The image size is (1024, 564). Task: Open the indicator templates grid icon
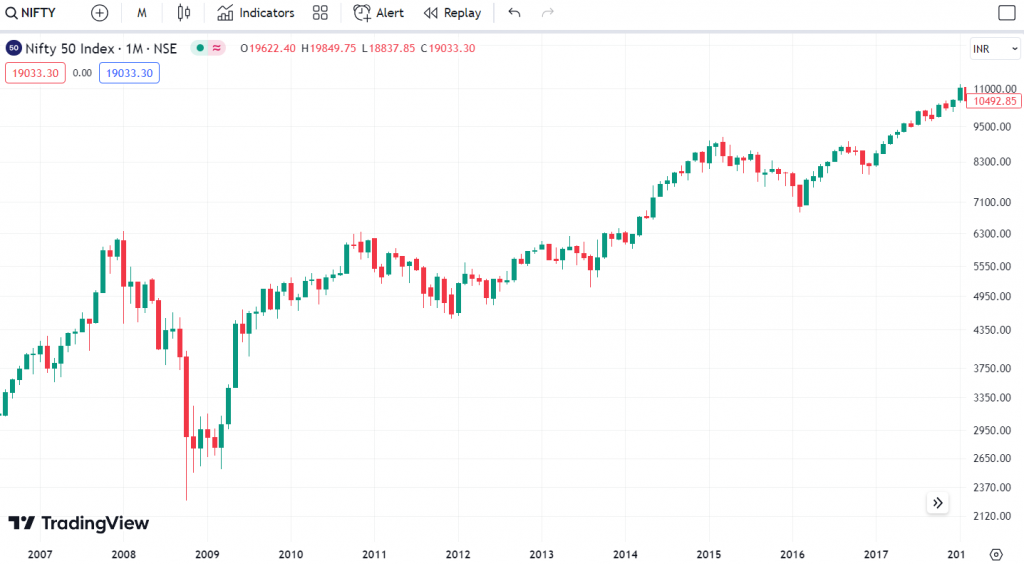tap(320, 12)
